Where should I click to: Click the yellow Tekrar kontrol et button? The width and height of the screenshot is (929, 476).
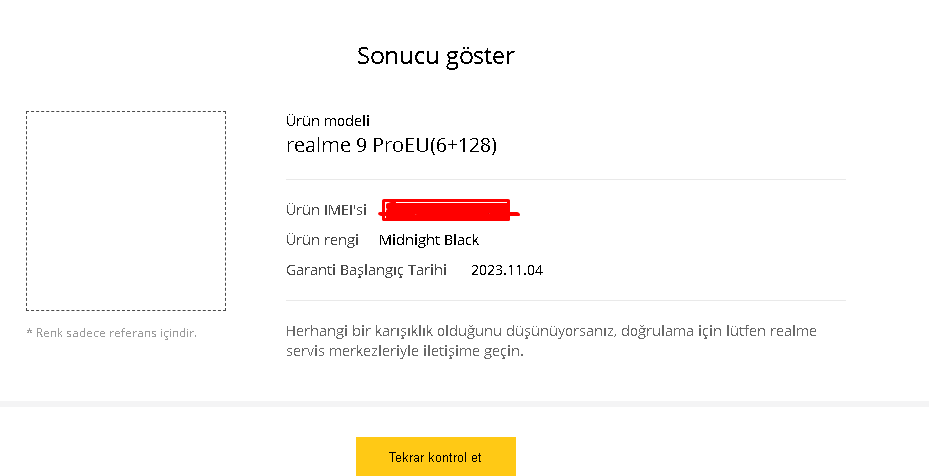pyautogui.click(x=435, y=457)
